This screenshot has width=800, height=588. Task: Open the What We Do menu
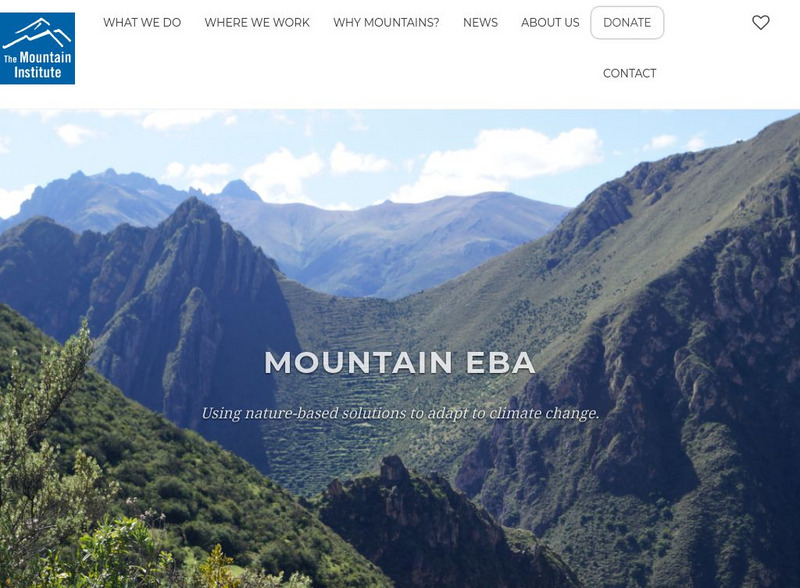[142, 22]
